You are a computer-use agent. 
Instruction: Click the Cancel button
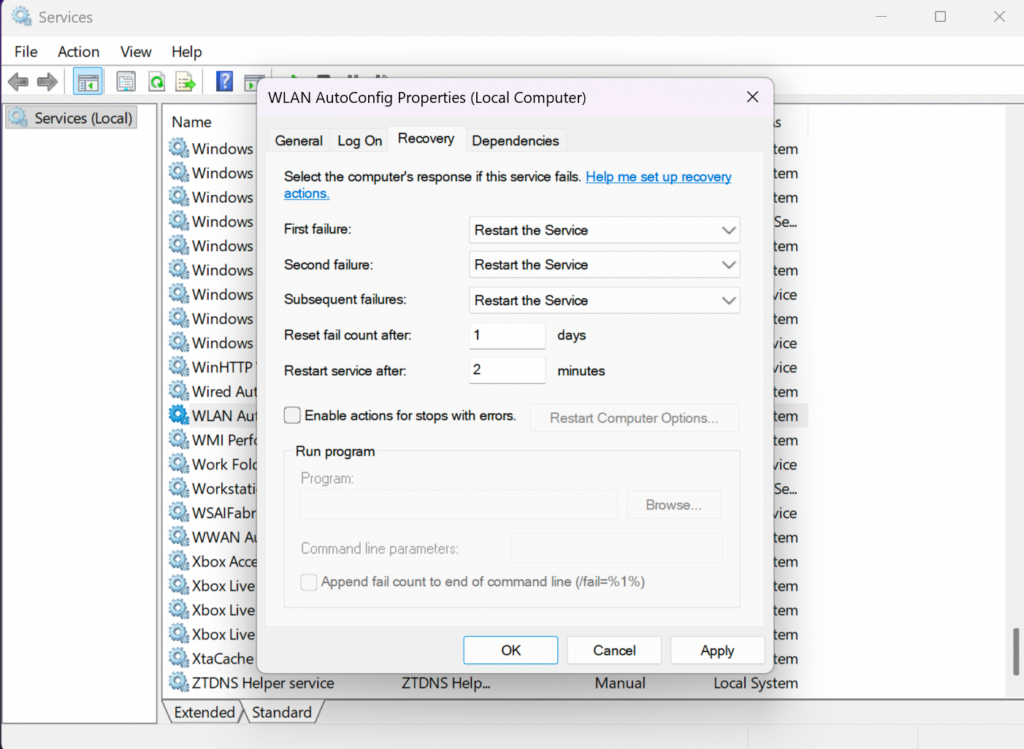tap(614, 650)
